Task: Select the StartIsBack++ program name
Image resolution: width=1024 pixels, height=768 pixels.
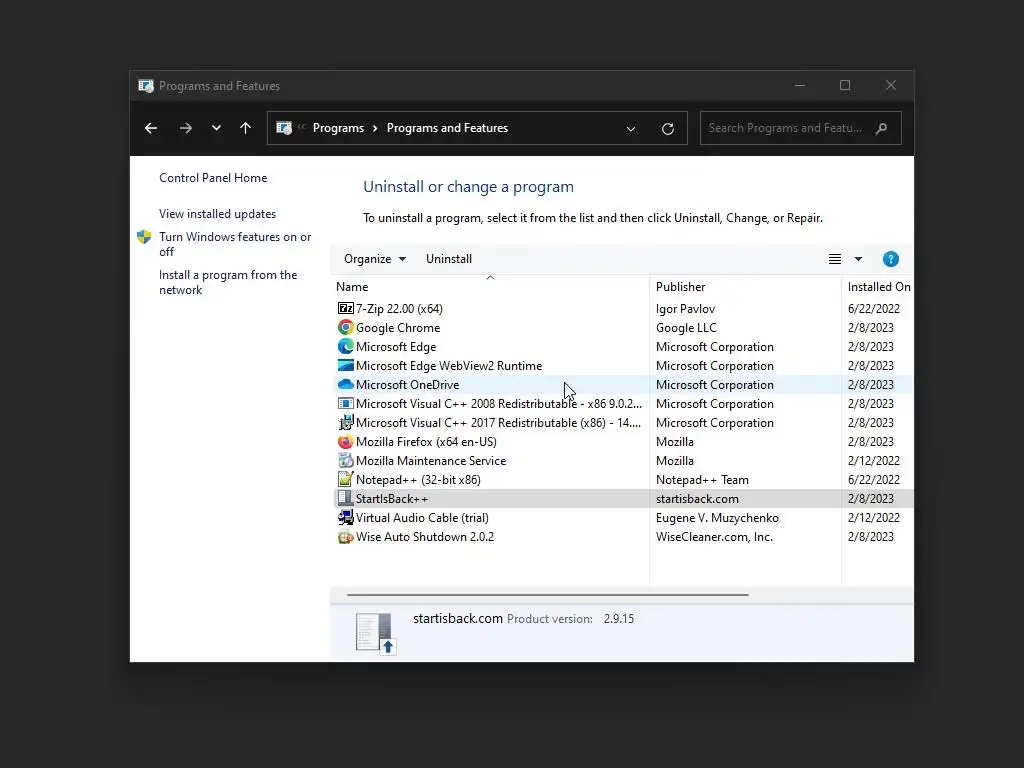Action: 392,499
